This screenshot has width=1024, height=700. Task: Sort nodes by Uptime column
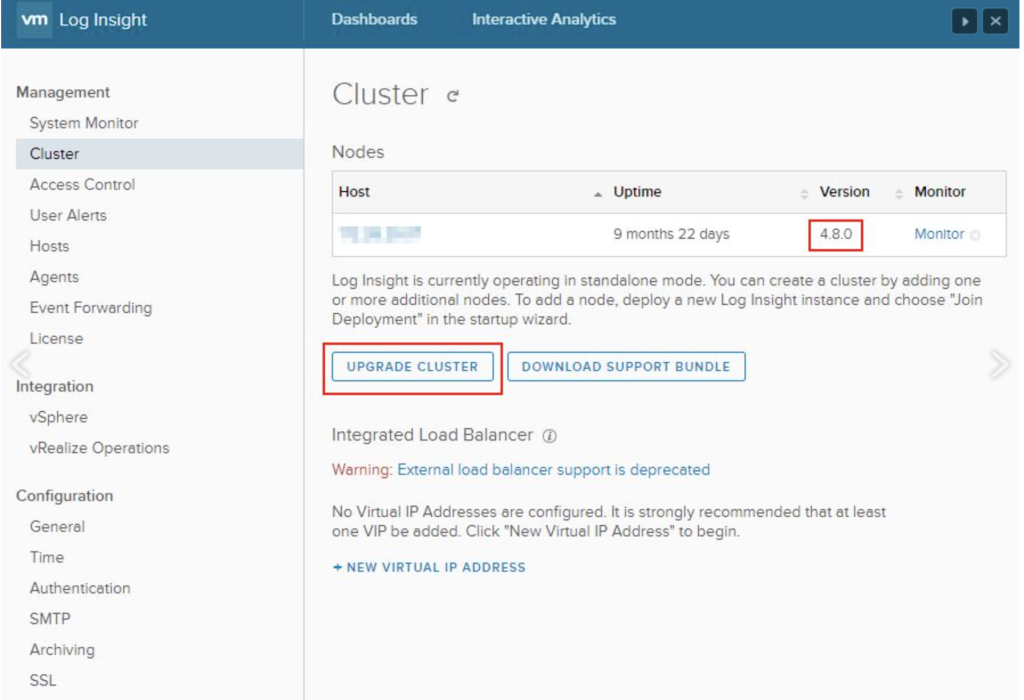point(637,192)
